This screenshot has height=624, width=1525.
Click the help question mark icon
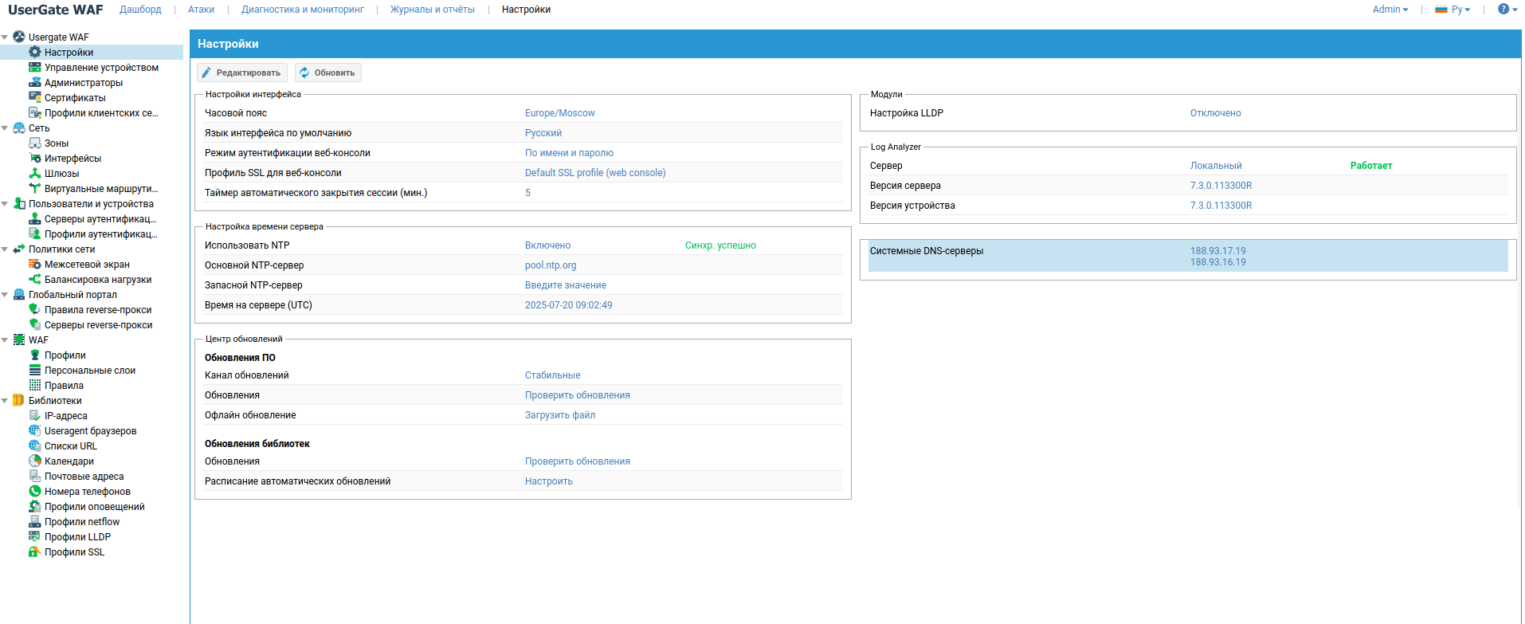pos(1502,9)
